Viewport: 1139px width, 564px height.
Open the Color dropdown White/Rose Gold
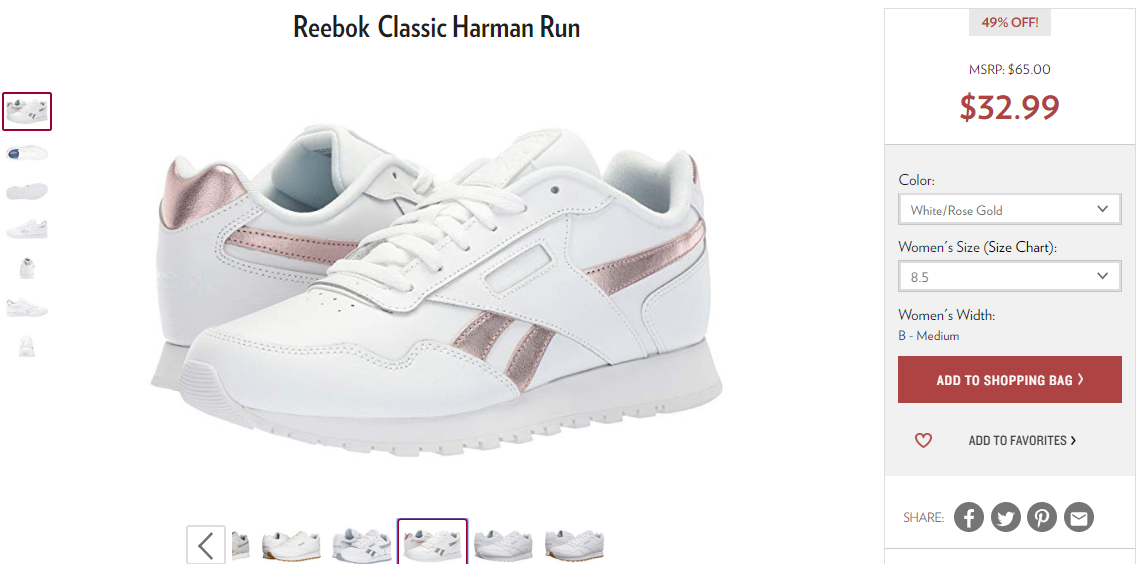click(x=1010, y=209)
